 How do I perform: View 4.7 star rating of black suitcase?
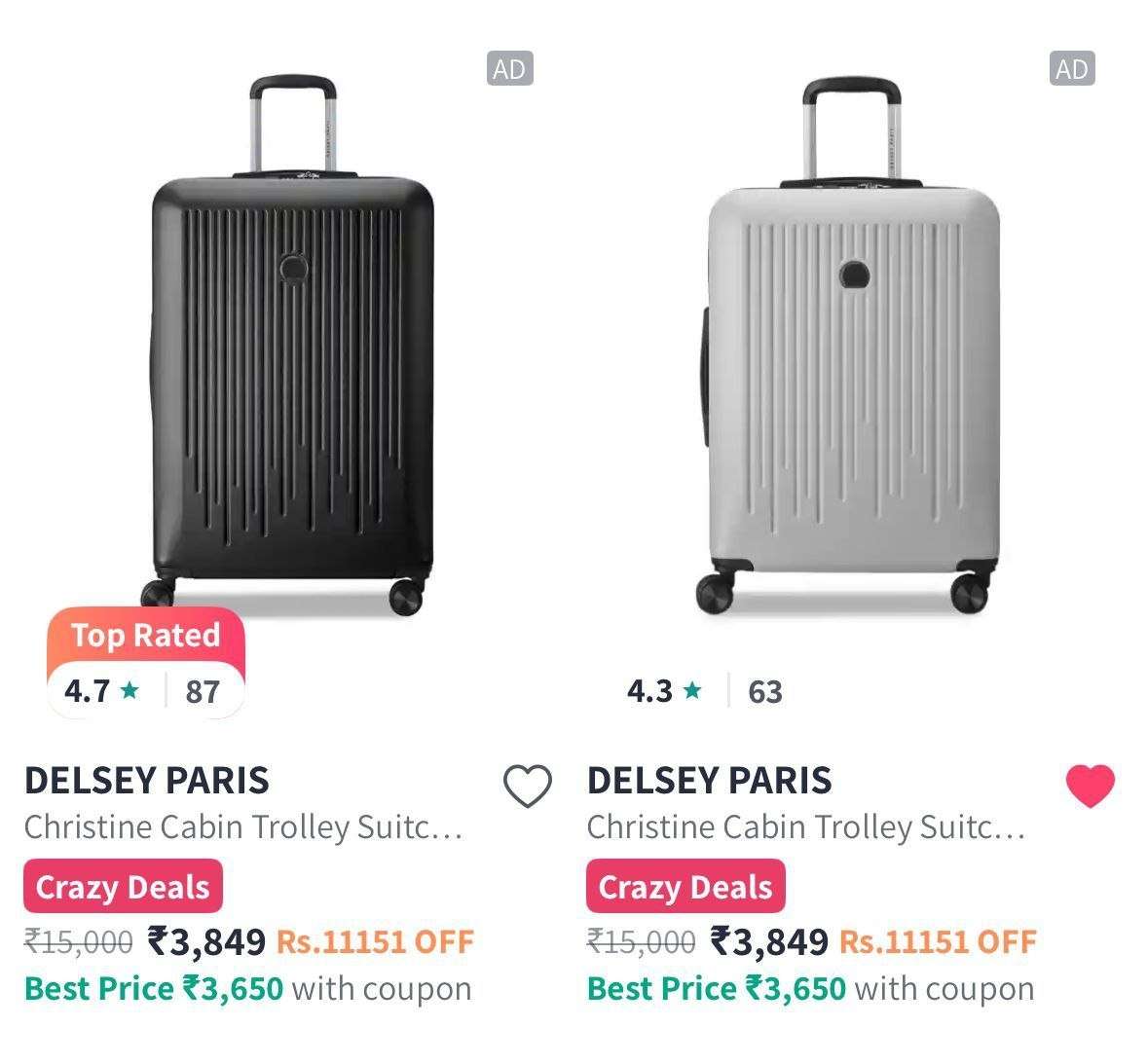pos(101,691)
